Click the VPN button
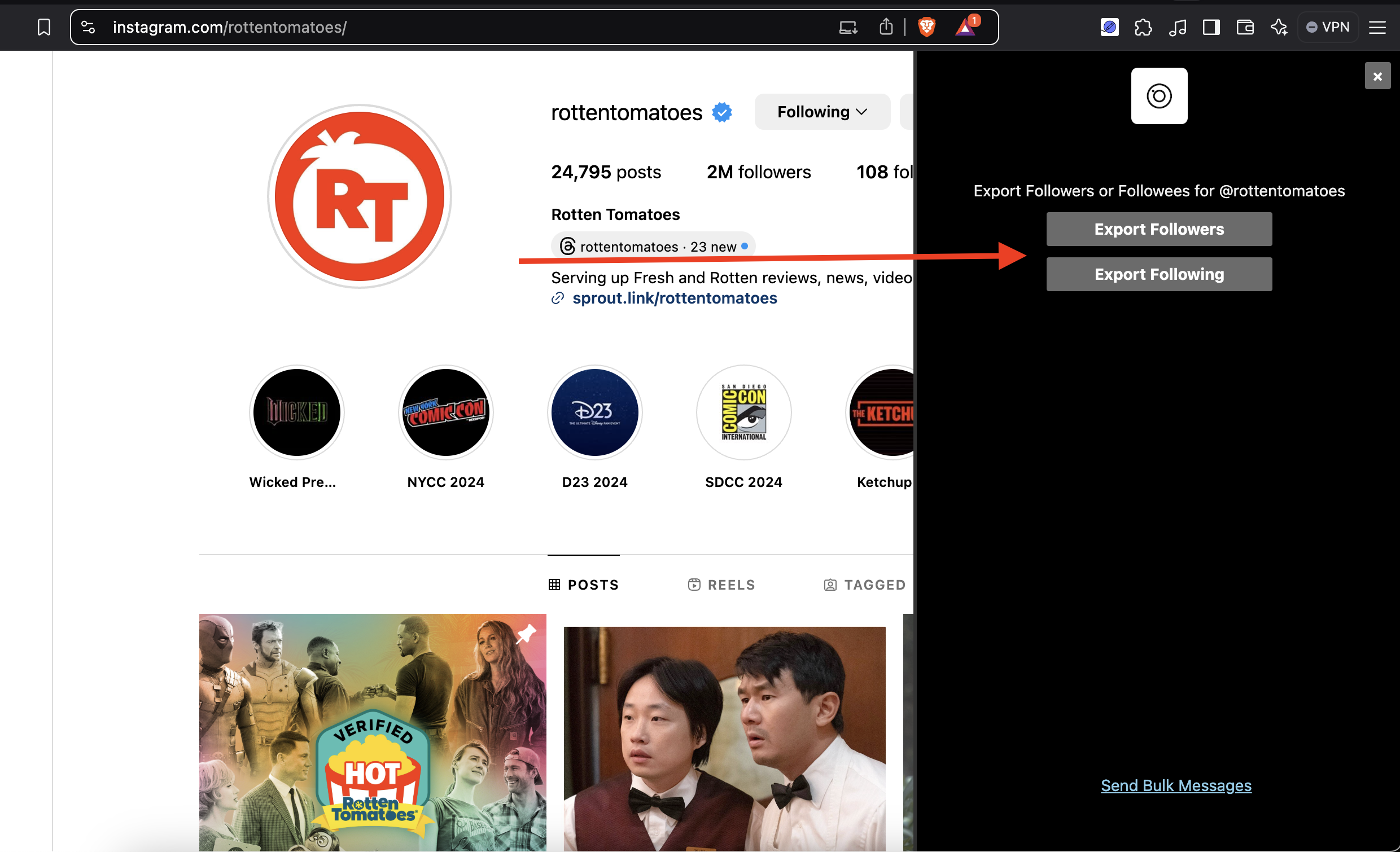 point(1327,27)
